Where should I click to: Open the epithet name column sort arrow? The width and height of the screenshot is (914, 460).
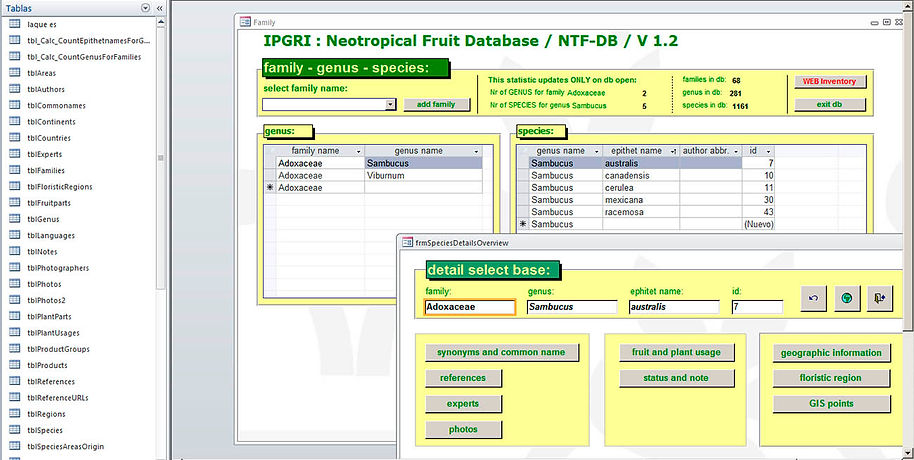[673, 151]
